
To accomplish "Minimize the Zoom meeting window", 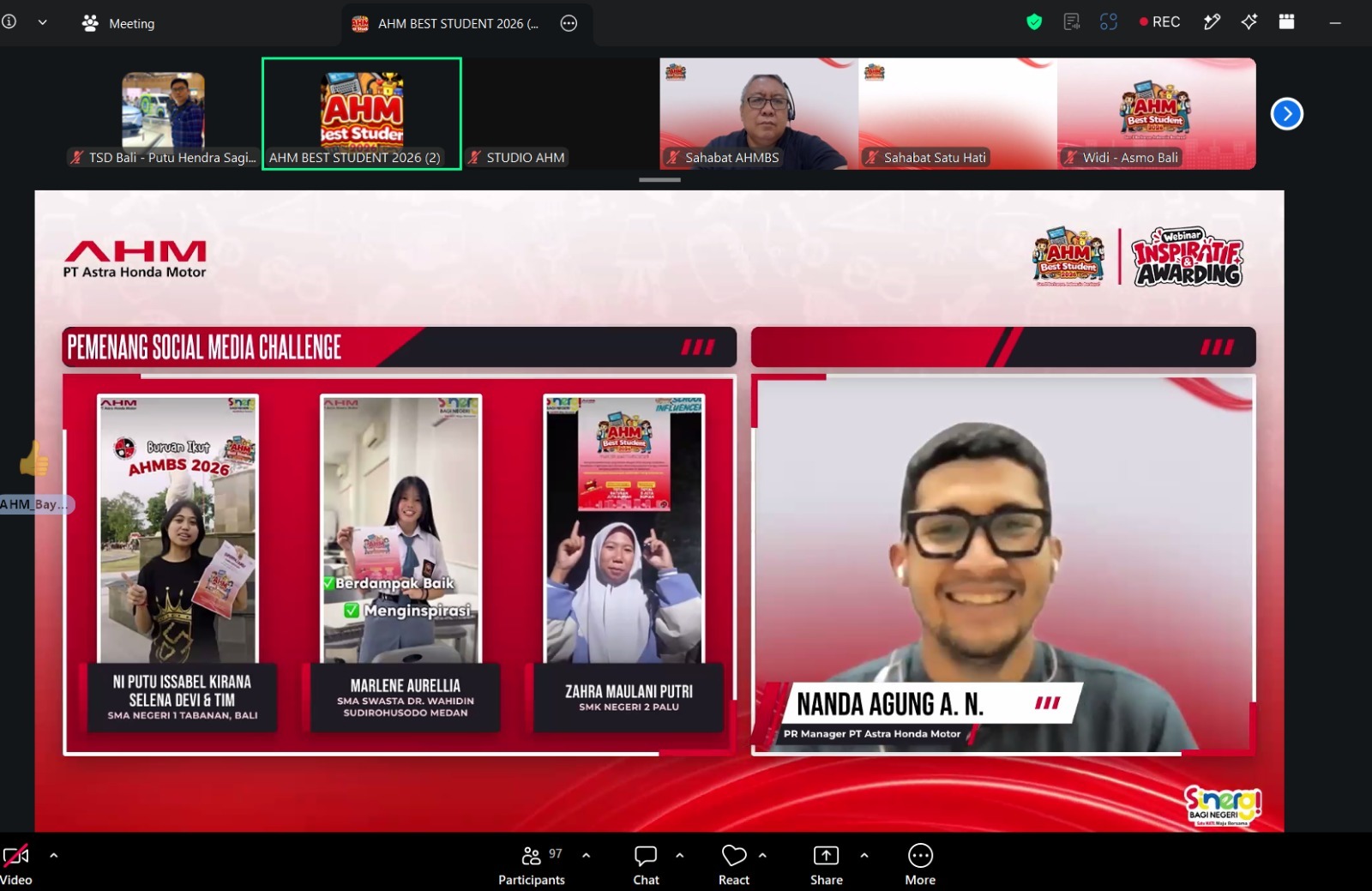I will (1335, 23).
